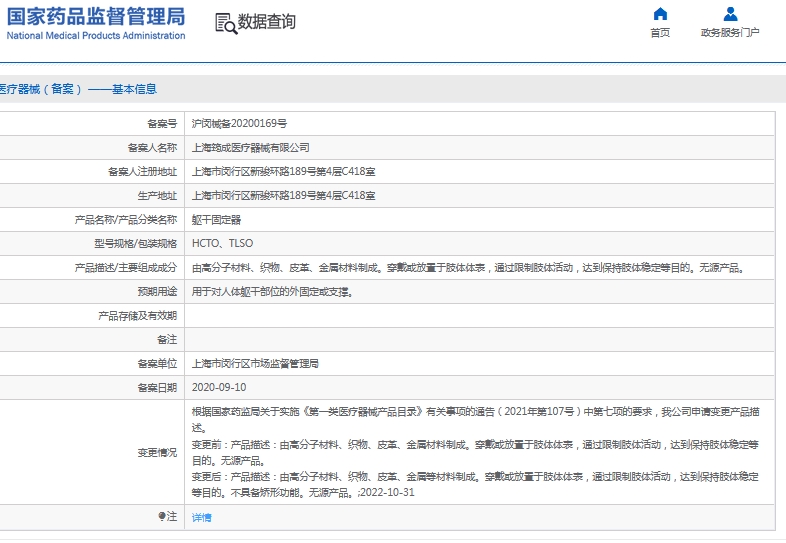
Task: Click the 产品存储及有效期 label
Action: coord(137,316)
